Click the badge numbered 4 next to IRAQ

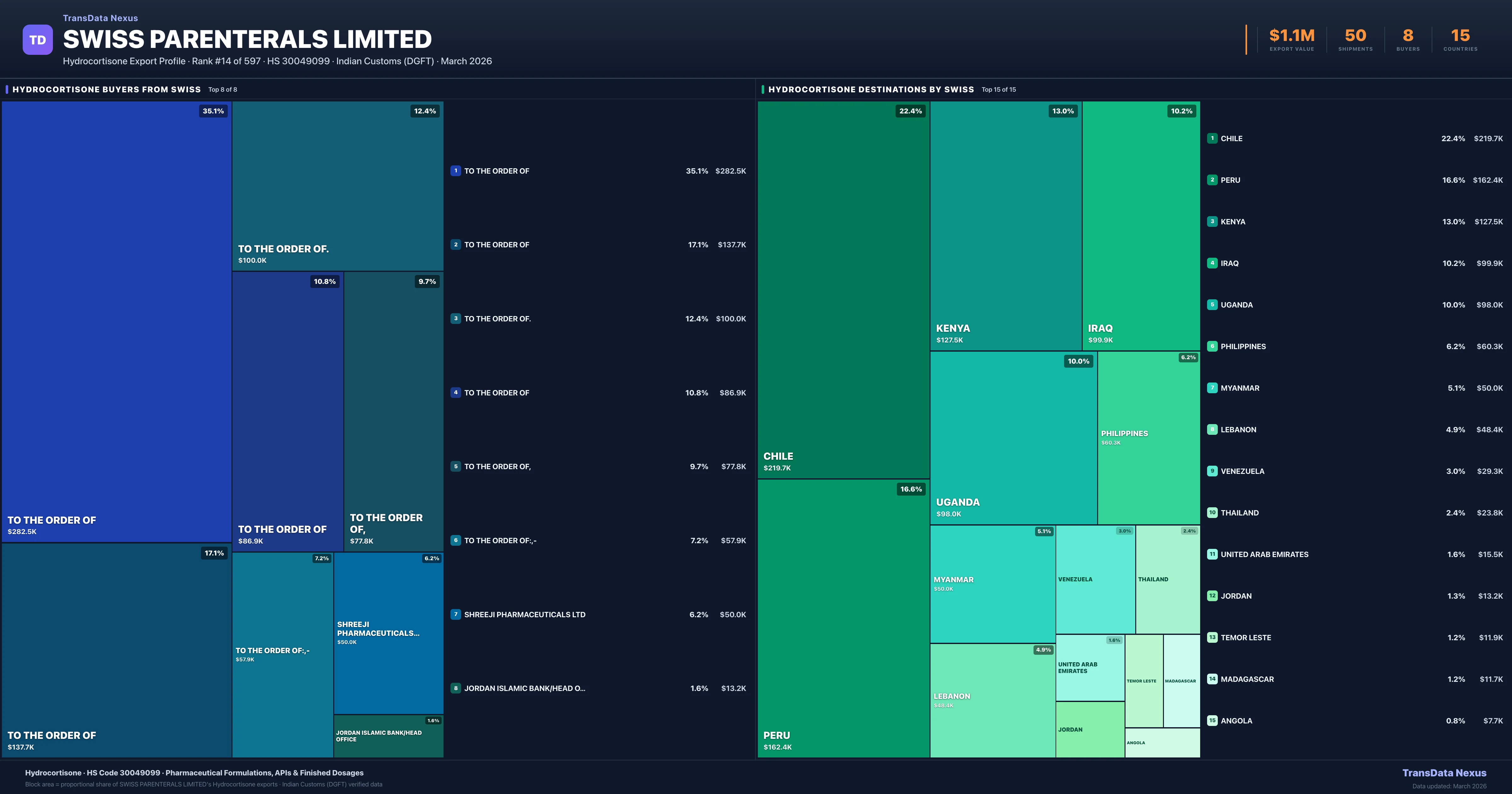(x=1213, y=263)
